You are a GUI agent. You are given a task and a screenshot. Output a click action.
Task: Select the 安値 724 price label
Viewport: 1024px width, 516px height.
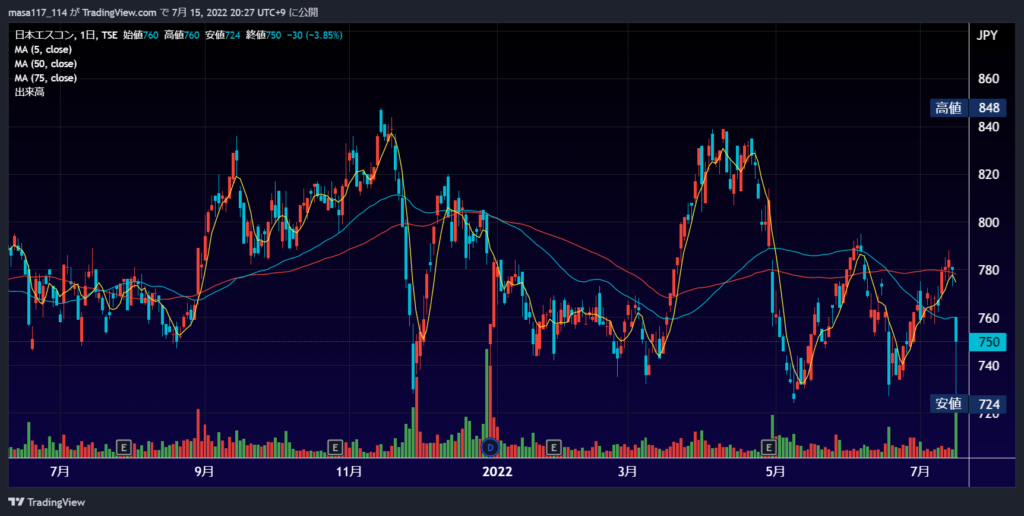click(x=968, y=404)
